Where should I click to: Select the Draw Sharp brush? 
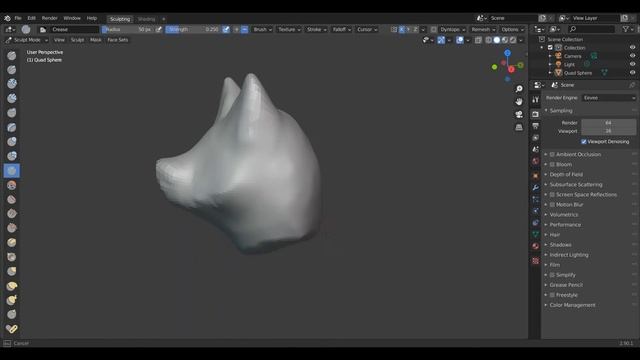coord(11,70)
